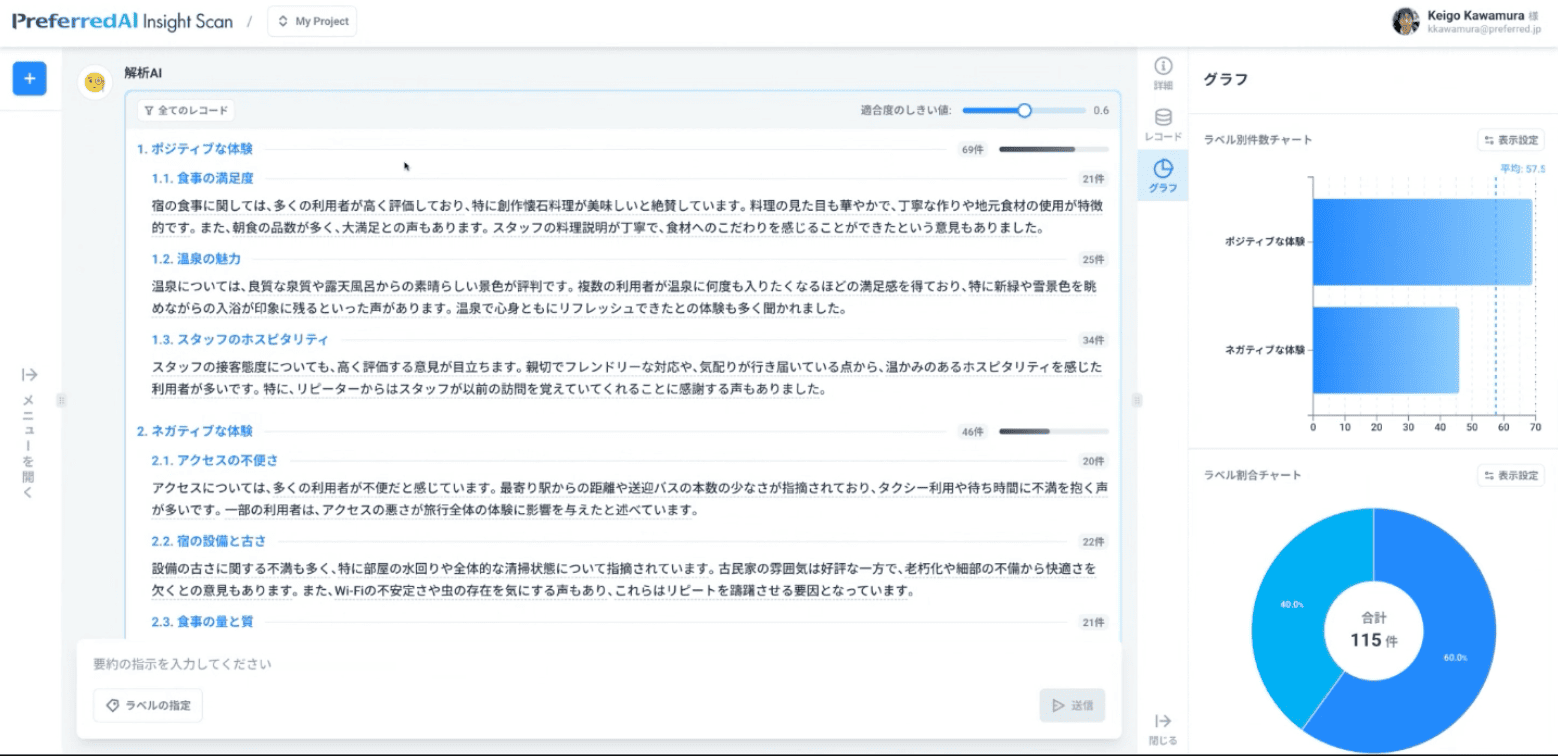
Task: Open the 全てのレコード filter dropdown
Action: point(186,110)
